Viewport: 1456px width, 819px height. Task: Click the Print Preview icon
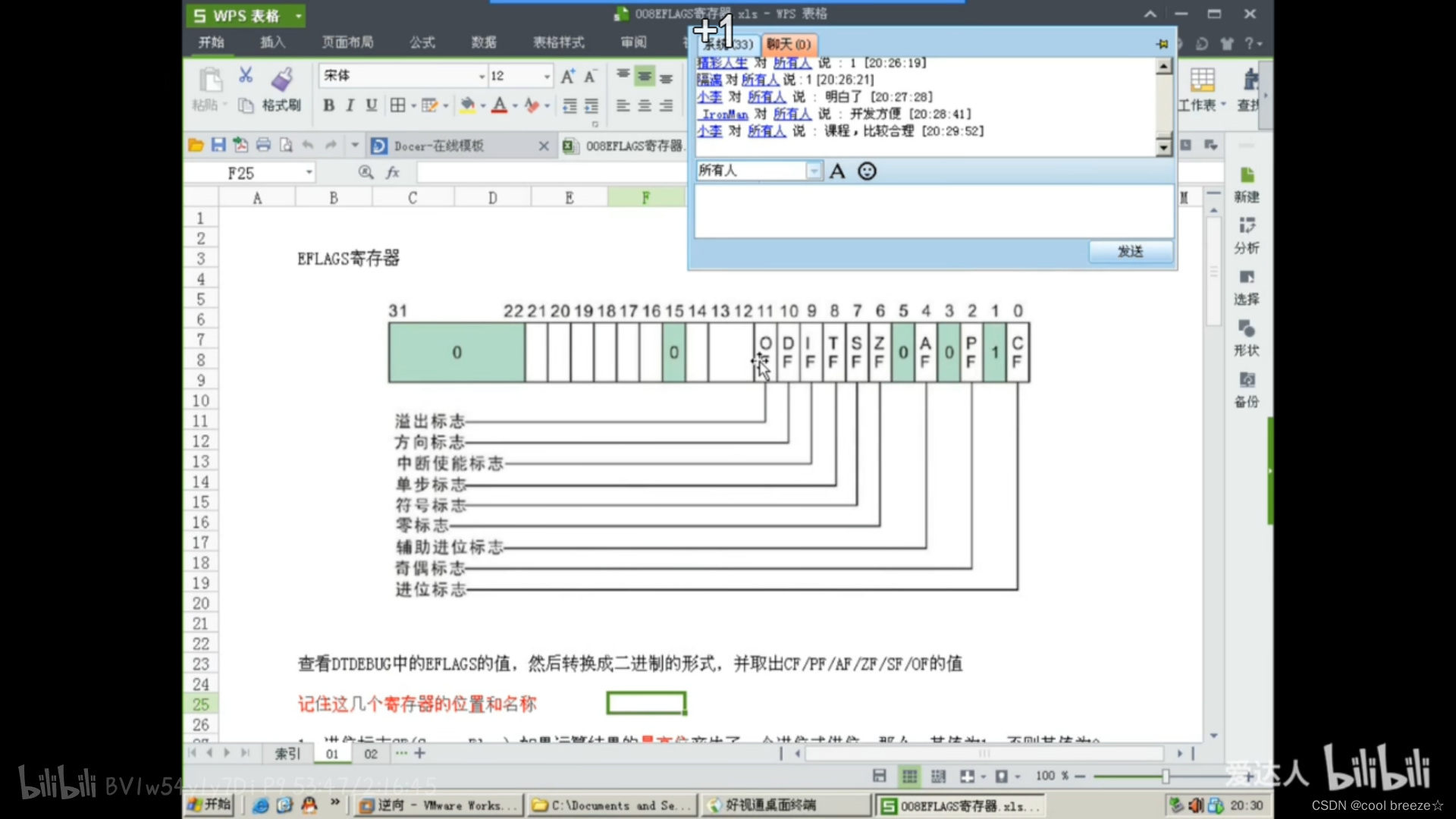click(286, 145)
